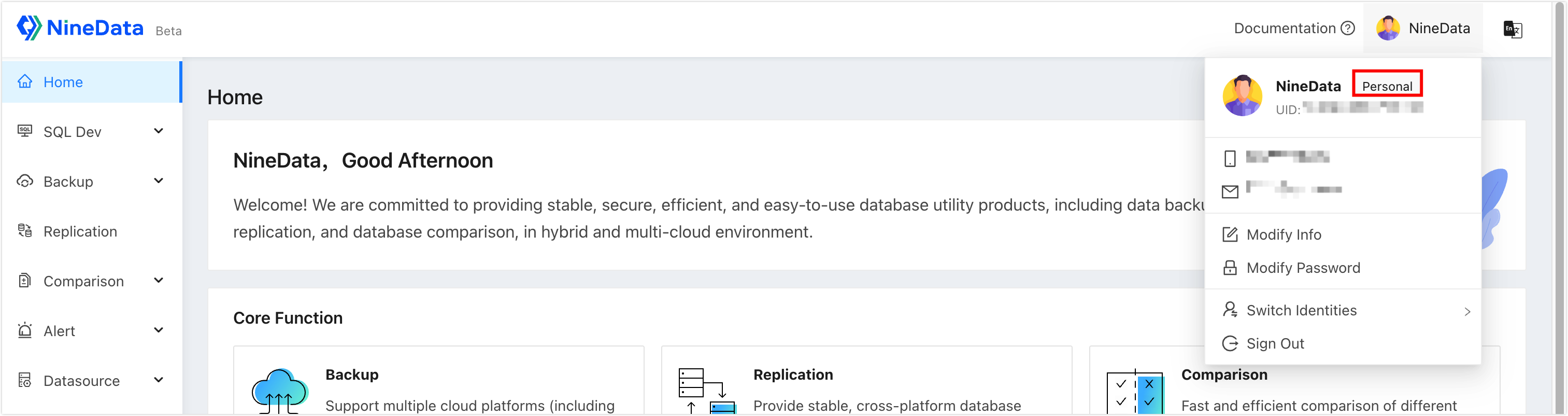
Task: Open the Documentation help icon
Action: (1348, 29)
